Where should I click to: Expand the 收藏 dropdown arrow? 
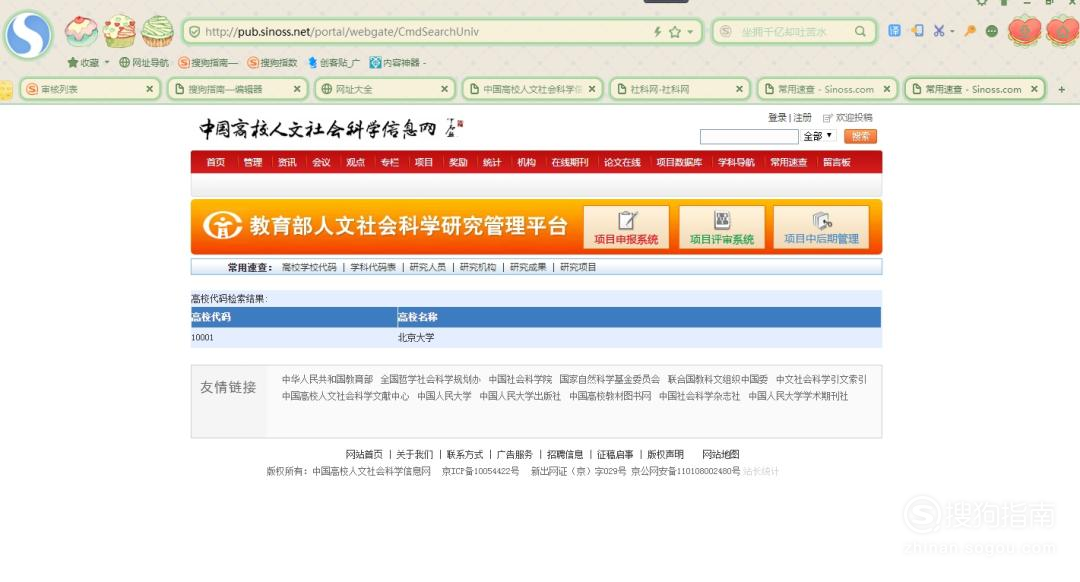(x=107, y=63)
